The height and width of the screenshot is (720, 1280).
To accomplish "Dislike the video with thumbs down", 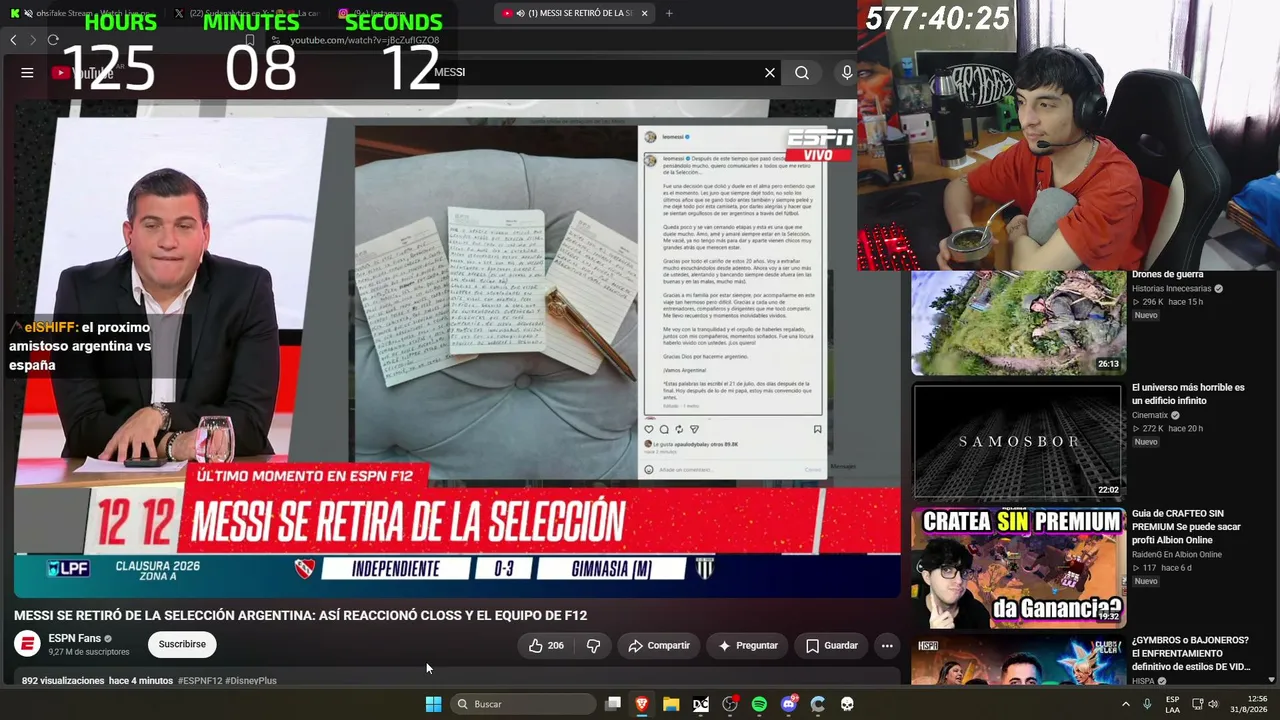I will click(593, 645).
